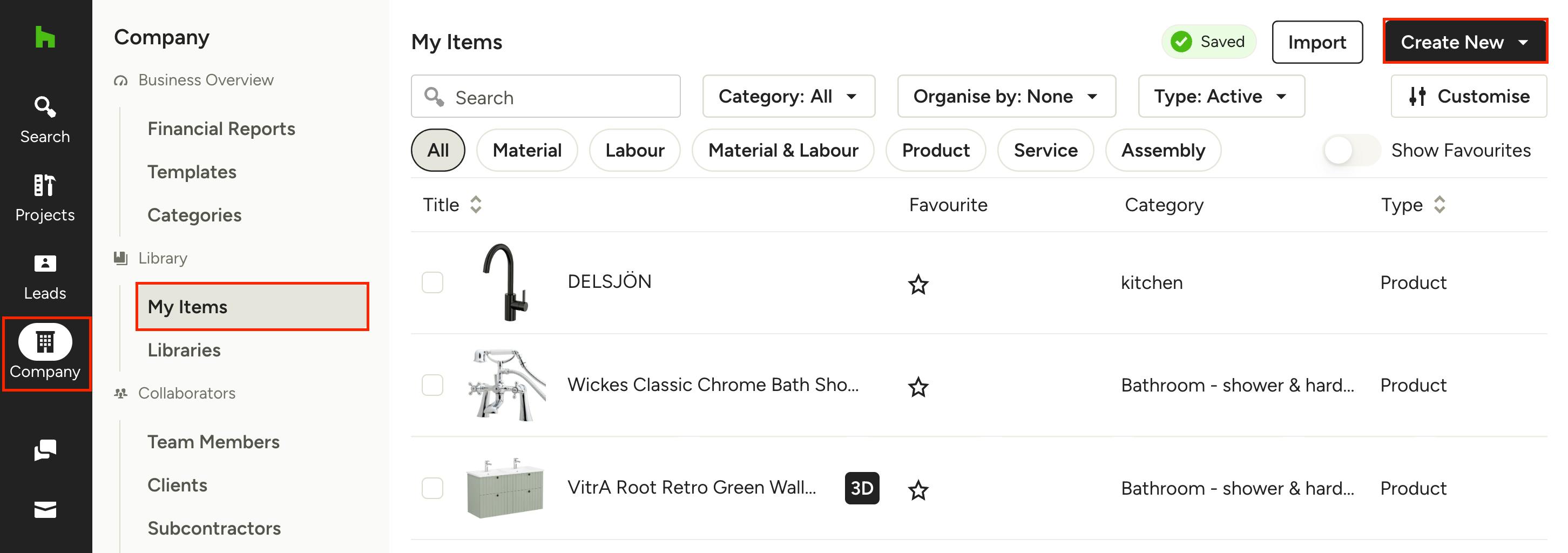
Task: Open the Category: All dropdown
Action: 788,96
